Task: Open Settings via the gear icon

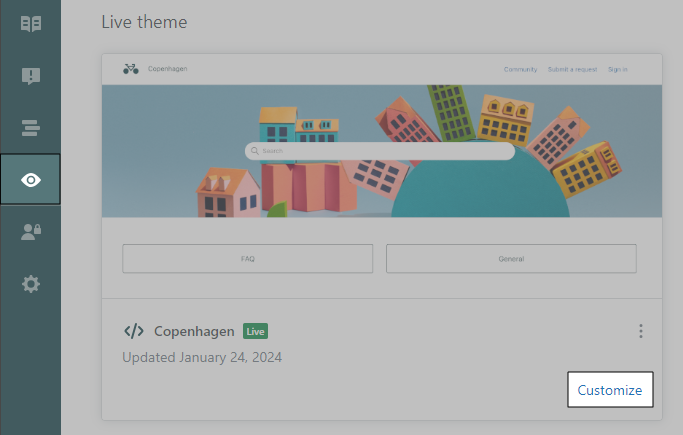Action: tap(30, 284)
